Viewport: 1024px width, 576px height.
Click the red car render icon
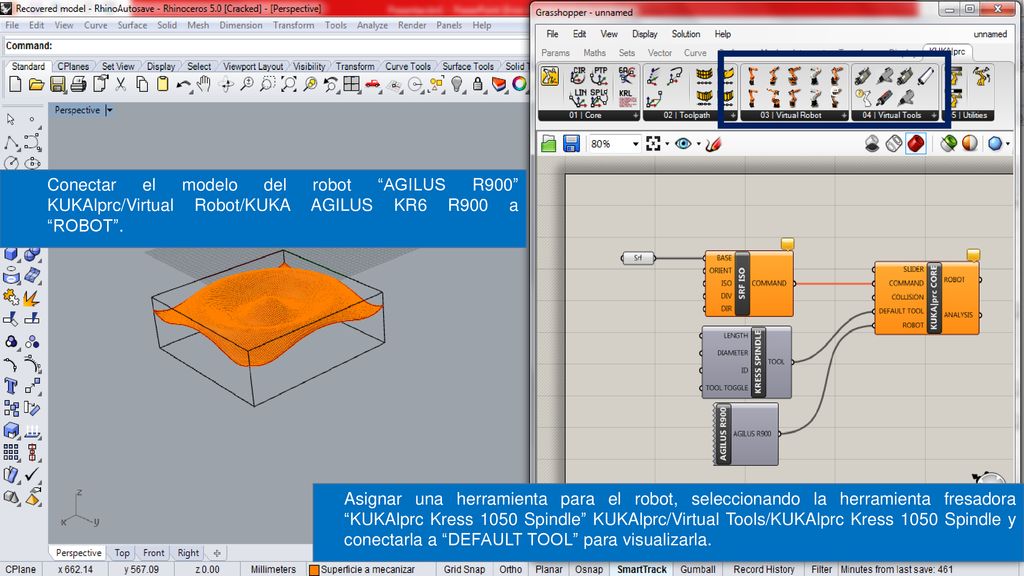tap(373, 84)
